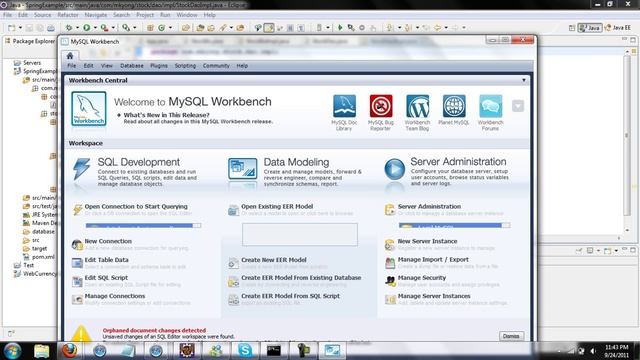Viewport: 640px width, 360px height.
Task: Click the Workbench home tab icon
Action: [x=70, y=56]
